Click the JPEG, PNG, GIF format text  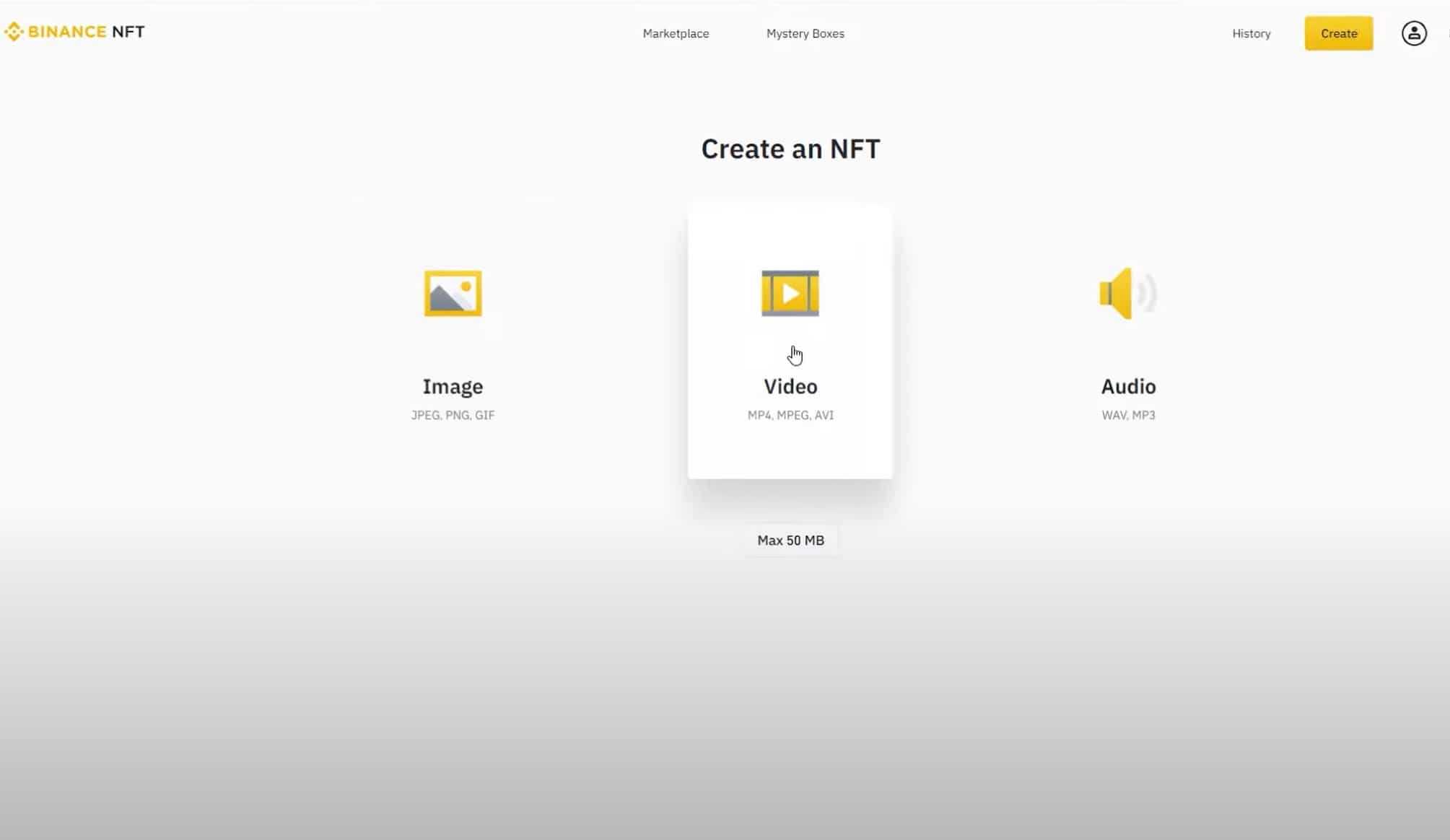click(453, 415)
